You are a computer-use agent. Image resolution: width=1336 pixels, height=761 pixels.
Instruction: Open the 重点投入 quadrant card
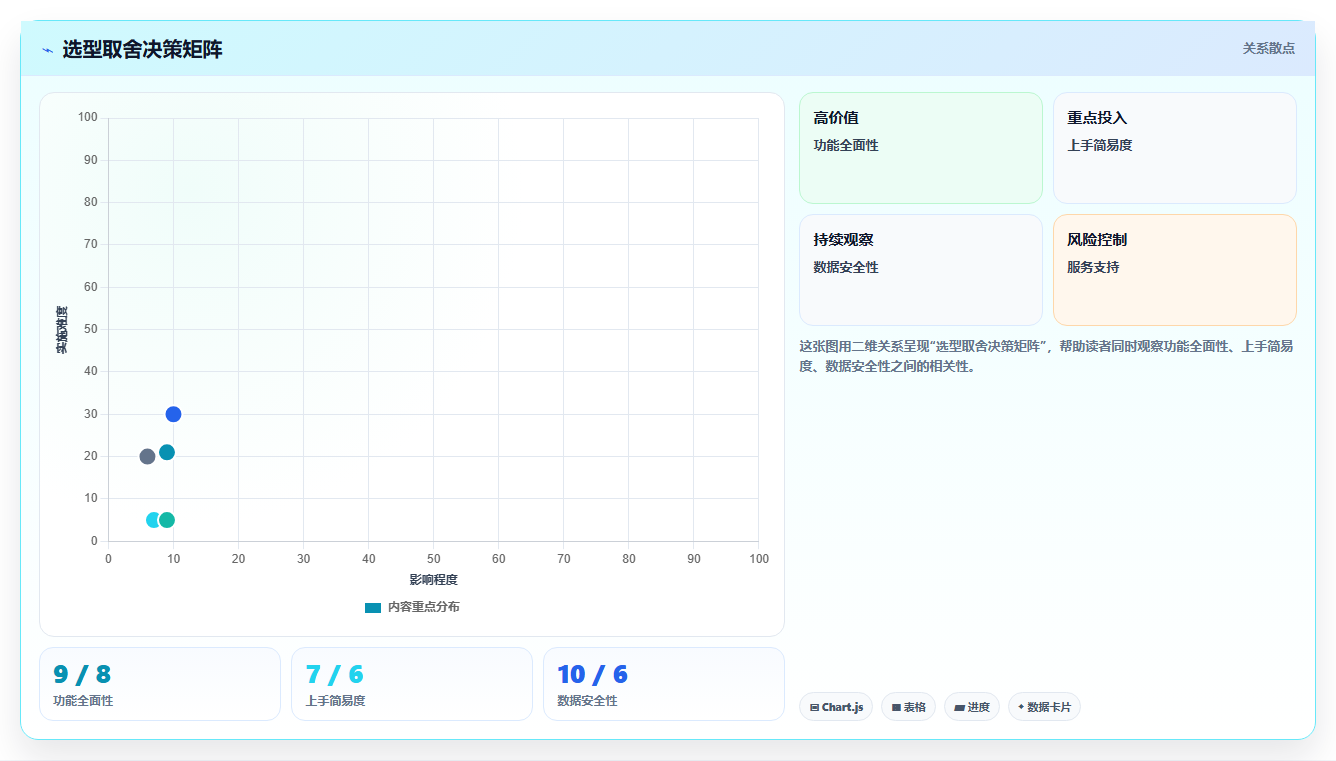tap(1175, 148)
